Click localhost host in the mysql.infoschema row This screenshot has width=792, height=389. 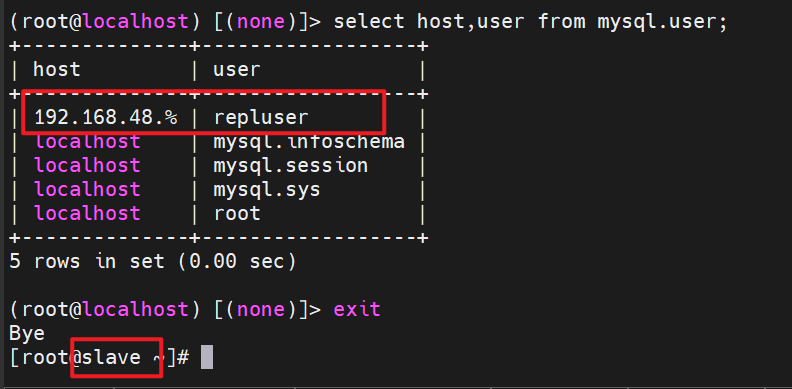tap(87, 142)
